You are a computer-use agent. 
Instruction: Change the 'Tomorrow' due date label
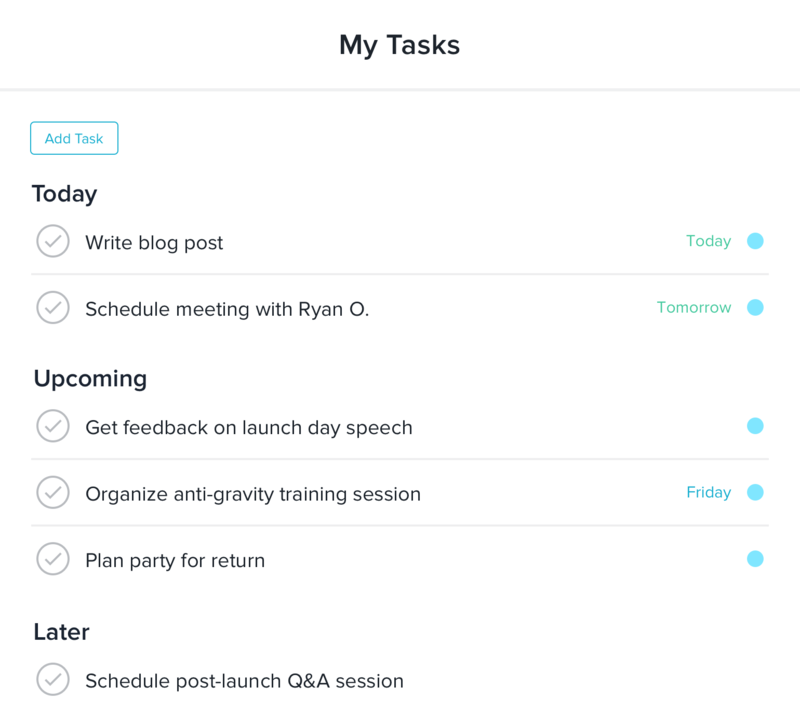click(693, 307)
